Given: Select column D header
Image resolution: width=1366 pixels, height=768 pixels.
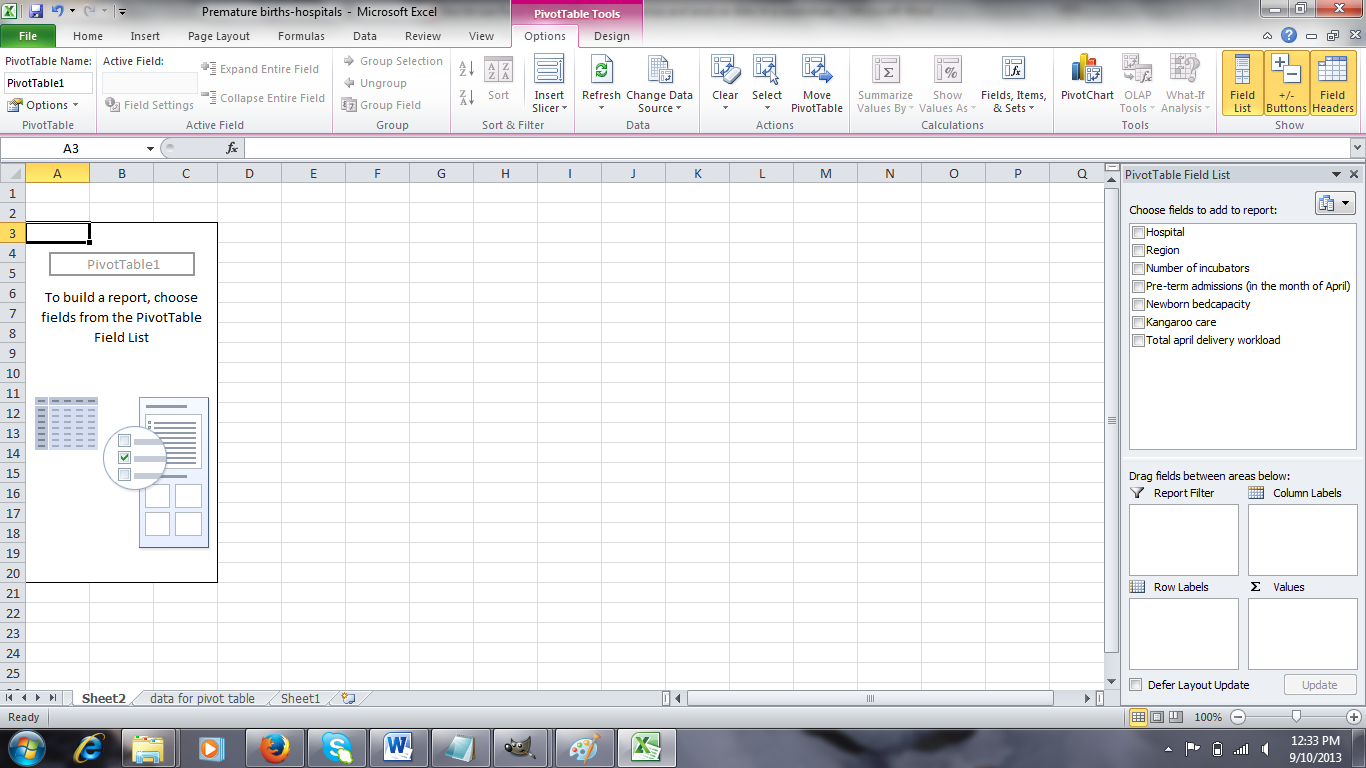Looking at the screenshot, I should pos(249,174).
